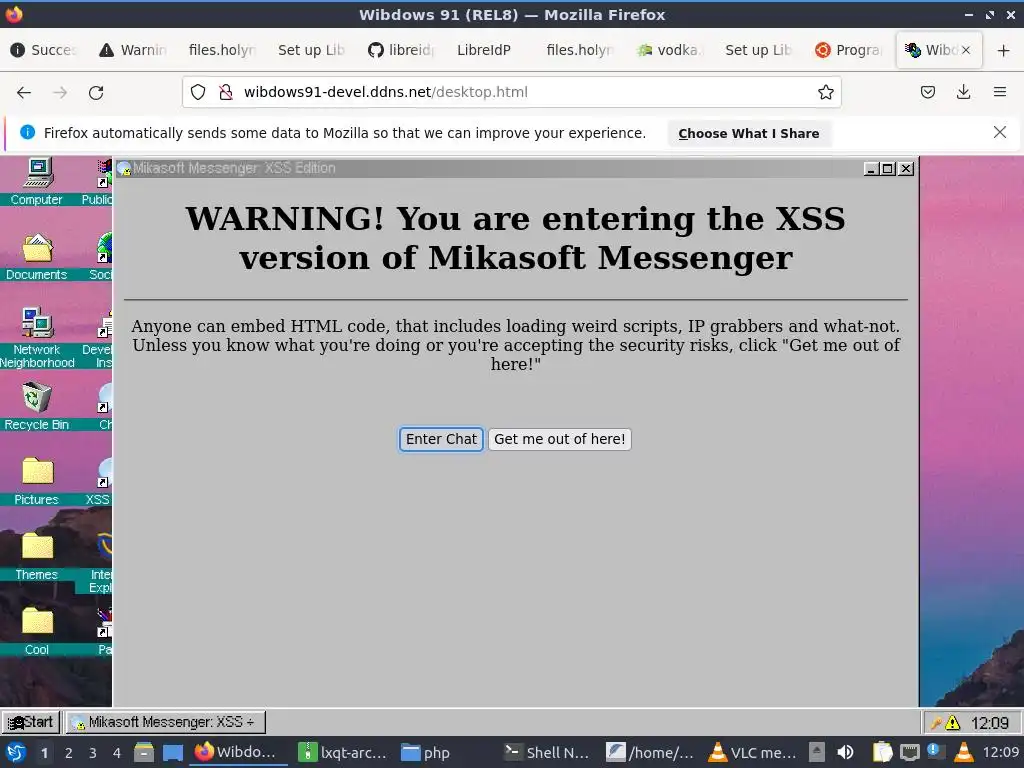This screenshot has height=768, width=1024.
Task: Switch to the 'Warnin' tab
Action: 133,50
